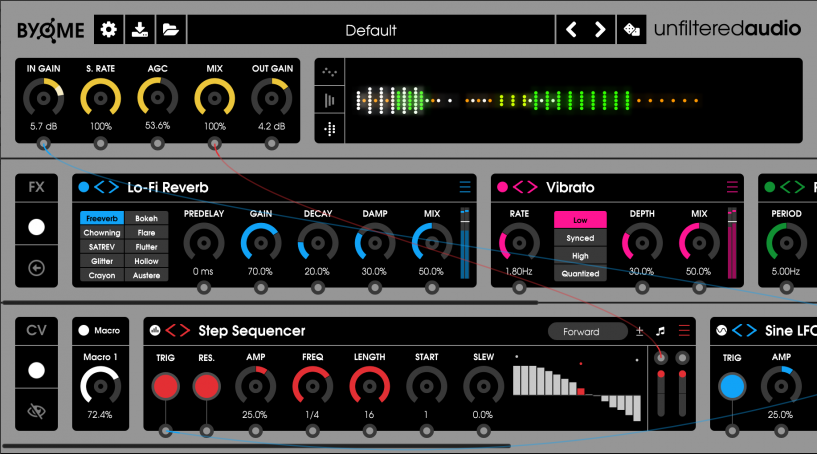
Task: Toggle the Lo-Fi Reverb power dot
Action: [x=84, y=187]
